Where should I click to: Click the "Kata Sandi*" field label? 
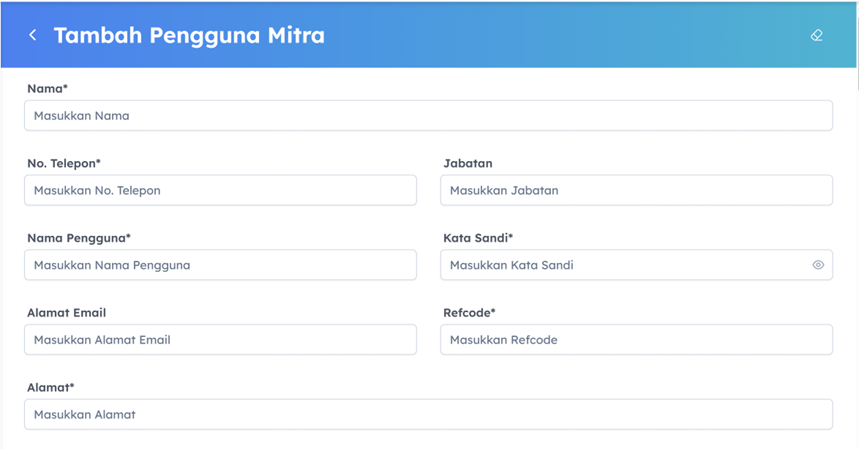point(478,238)
